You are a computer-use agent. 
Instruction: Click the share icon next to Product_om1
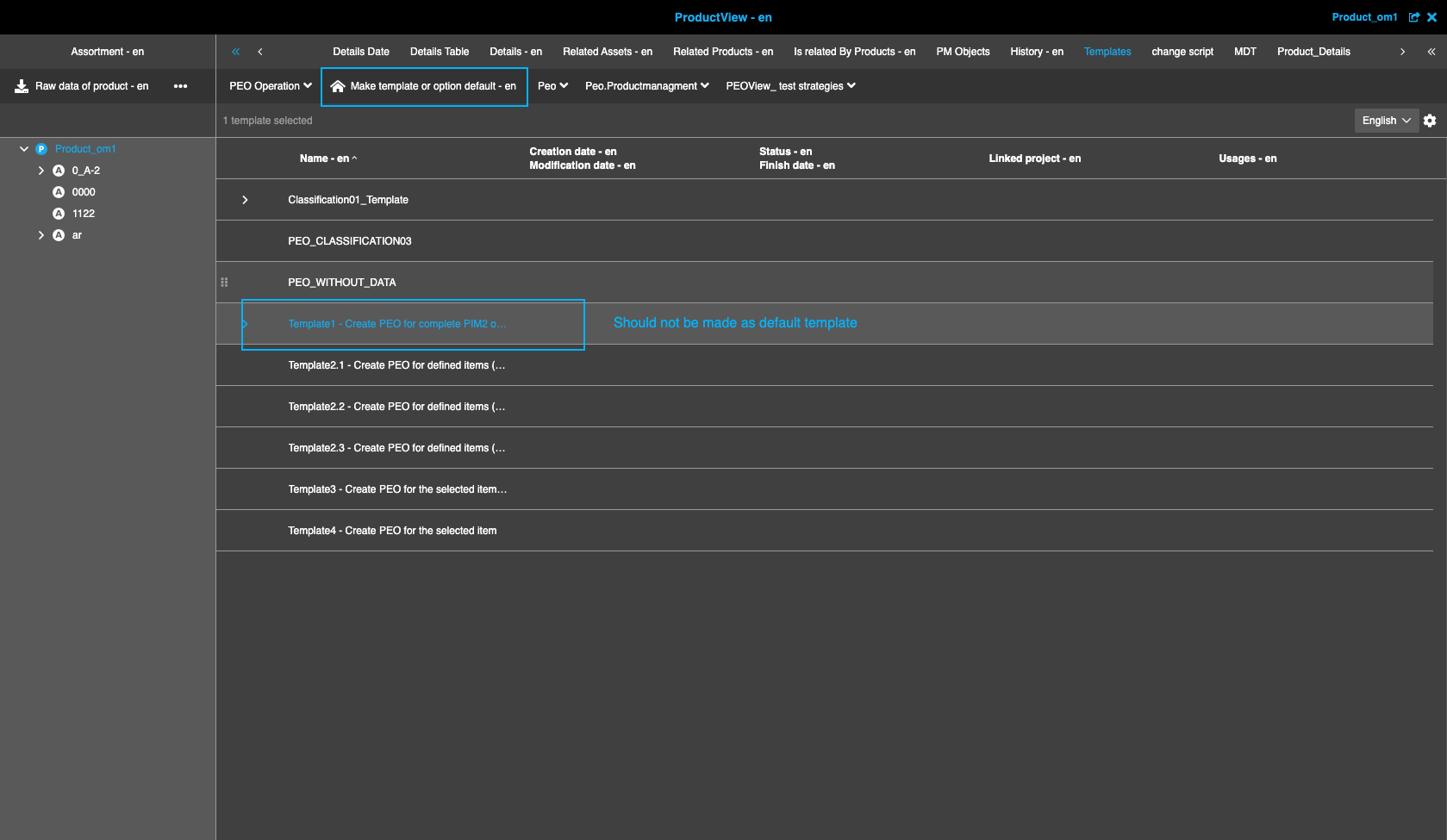(1414, 16)
